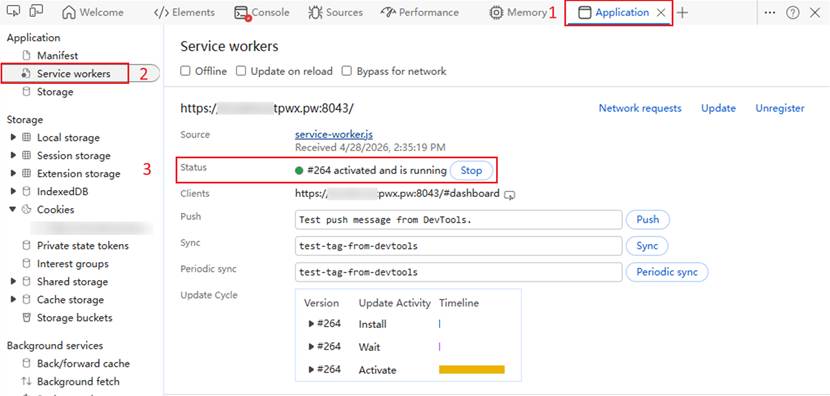
Task: Expand the #264 Activate row
Action: pos(311,370)
